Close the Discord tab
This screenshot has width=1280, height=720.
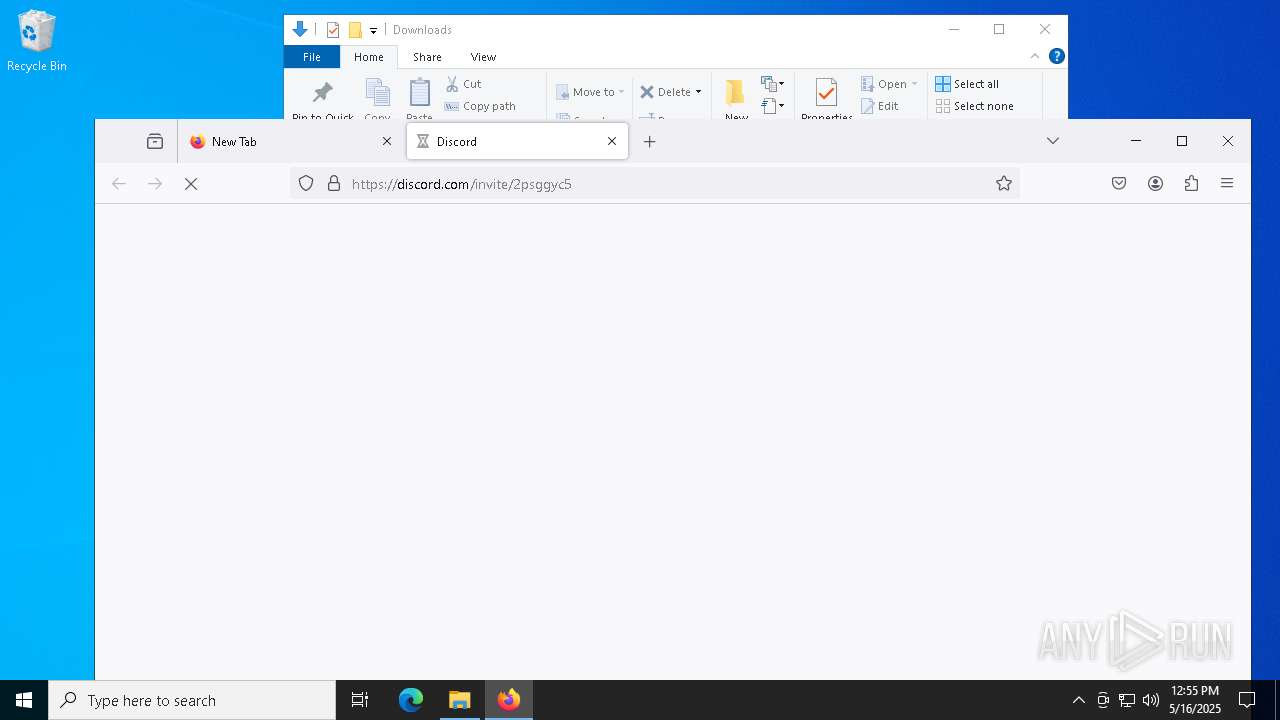[x=612, y=141]
